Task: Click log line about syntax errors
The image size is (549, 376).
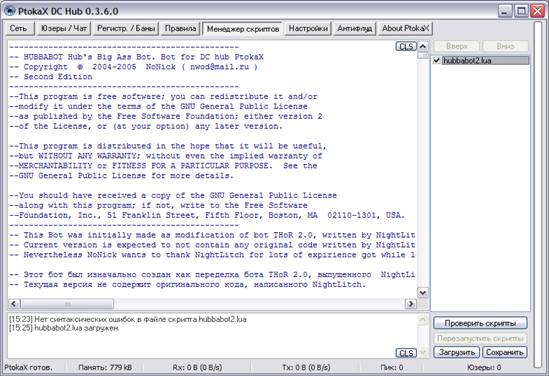Action: point(128,319)
